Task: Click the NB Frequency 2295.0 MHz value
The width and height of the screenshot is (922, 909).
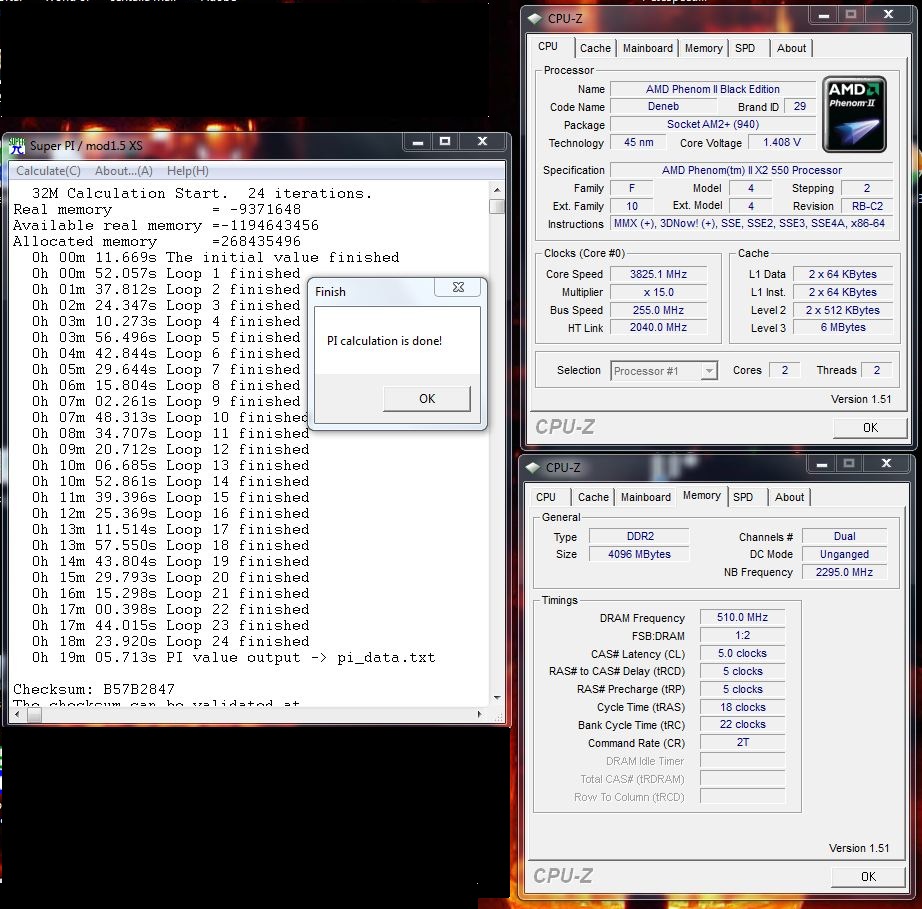Action: click(x=844, y=572)
